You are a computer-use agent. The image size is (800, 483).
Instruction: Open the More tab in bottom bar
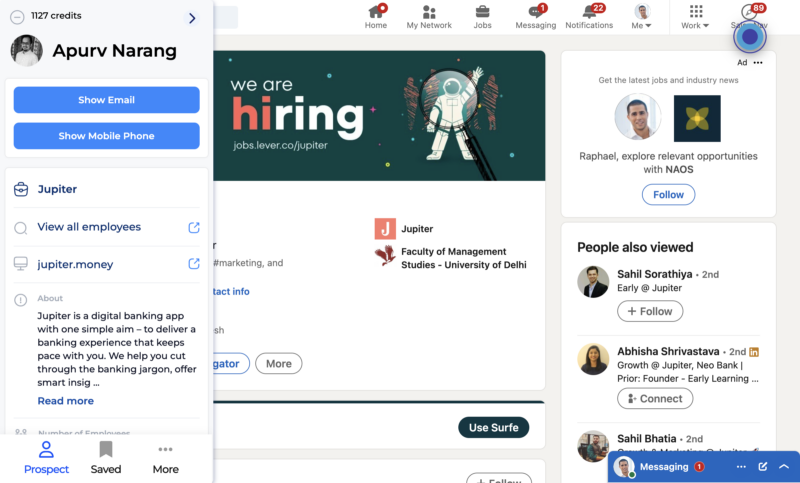(x=165, y=458)
